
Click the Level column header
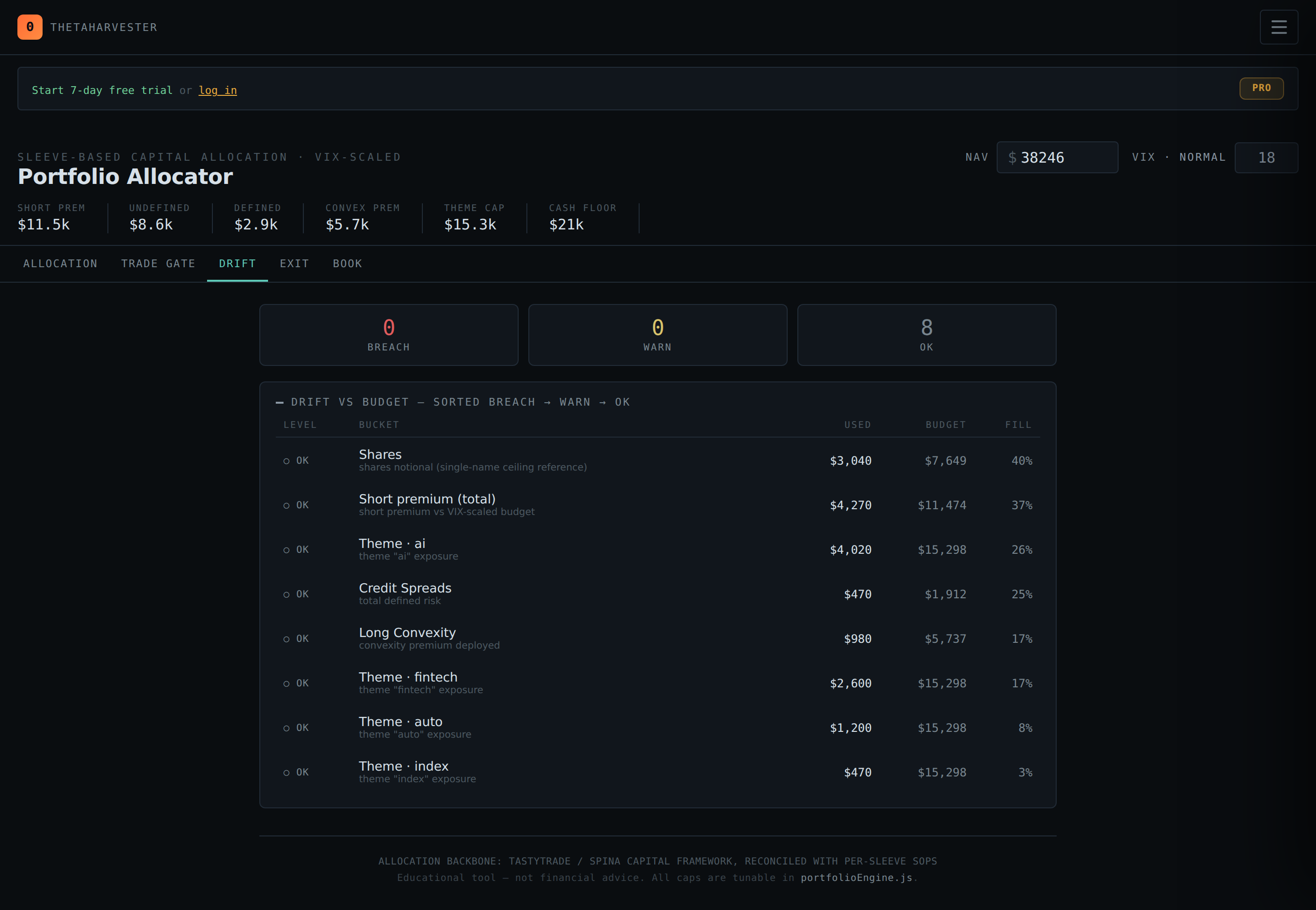click(300, 425)
